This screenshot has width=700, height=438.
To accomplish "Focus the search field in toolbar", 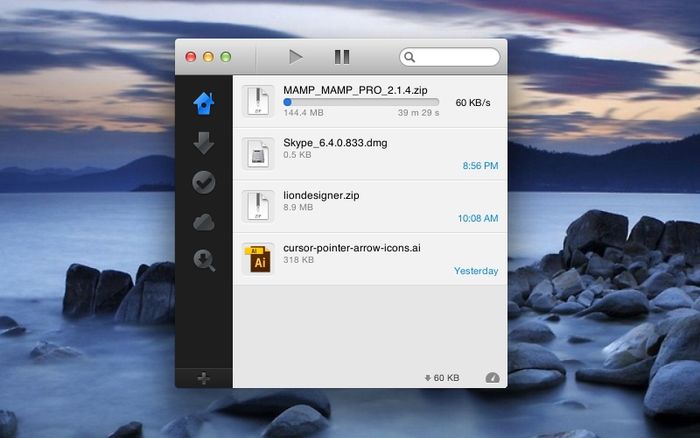I will [x=450, y=57].
